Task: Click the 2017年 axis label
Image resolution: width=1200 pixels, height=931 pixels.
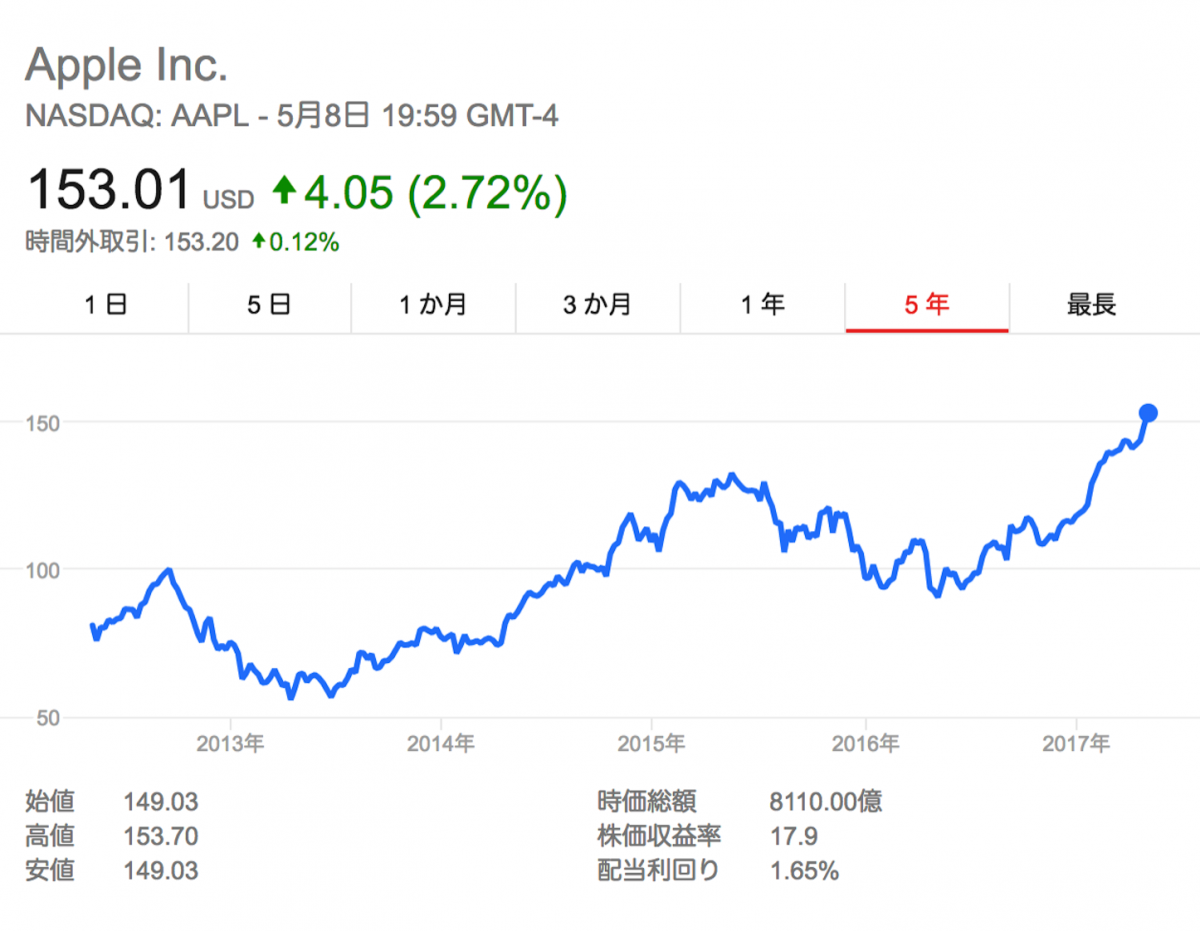Action: [1076, 743]
